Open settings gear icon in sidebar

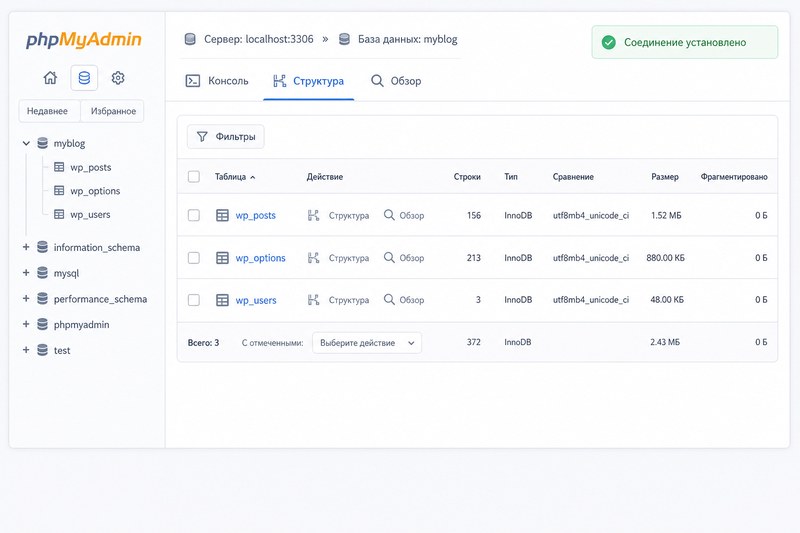118,78
